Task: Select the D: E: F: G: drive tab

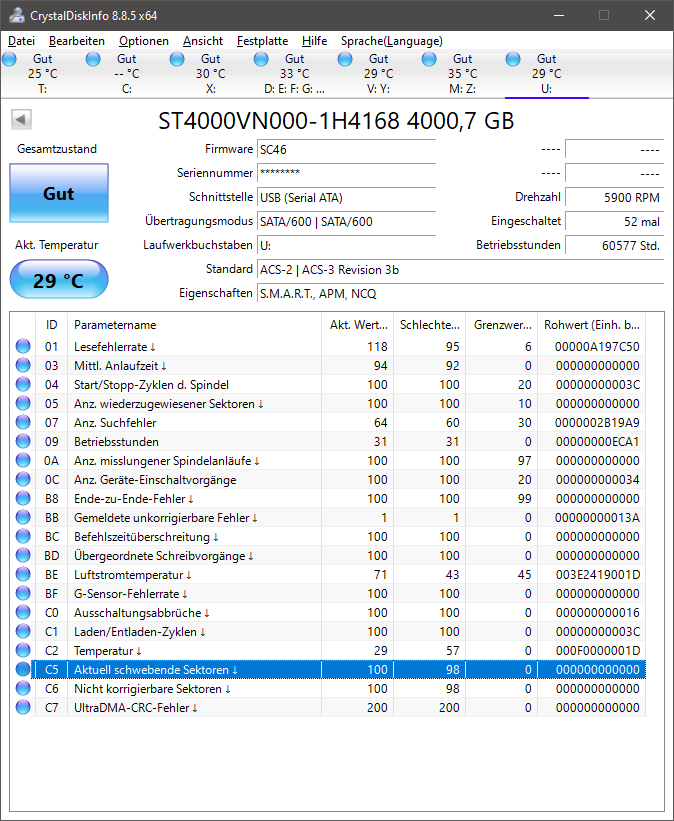Action: (294, 73)
